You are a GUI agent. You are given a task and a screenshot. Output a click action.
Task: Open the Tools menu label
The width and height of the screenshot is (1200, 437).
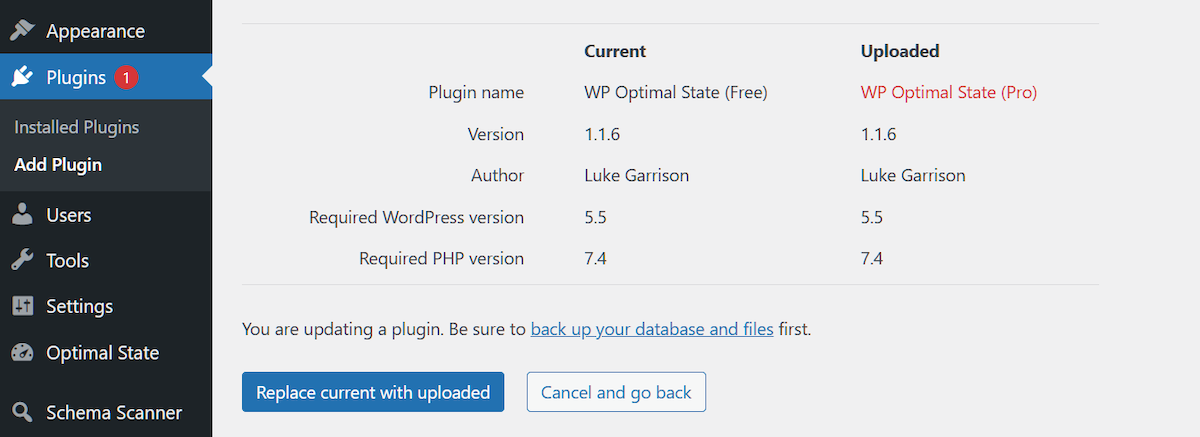pyautogui.click(x=67, y=261)
